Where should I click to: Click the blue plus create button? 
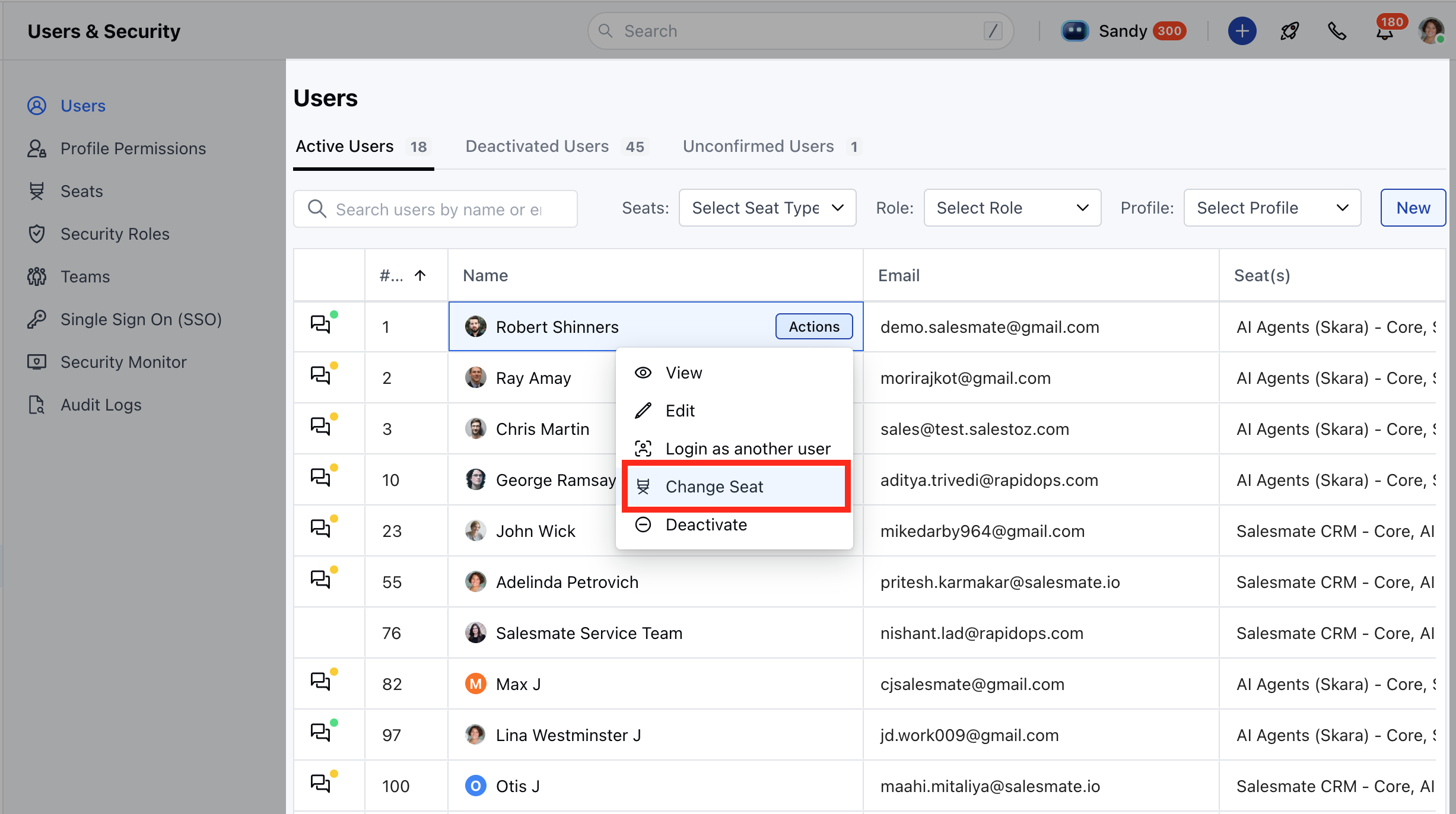1242,31
